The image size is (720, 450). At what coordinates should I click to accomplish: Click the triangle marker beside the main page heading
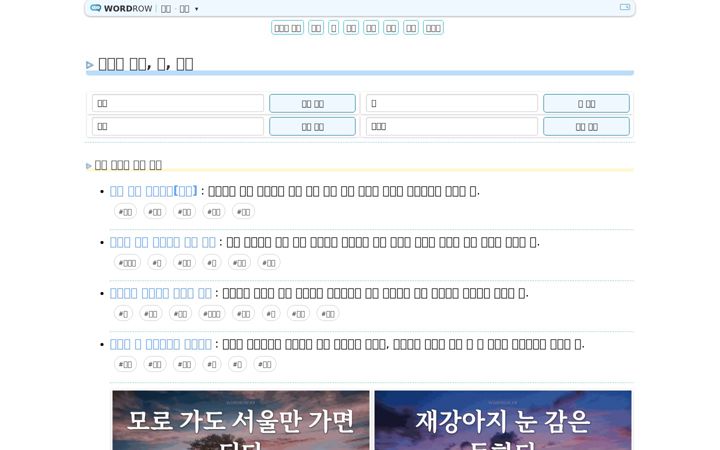coord(90,65)
